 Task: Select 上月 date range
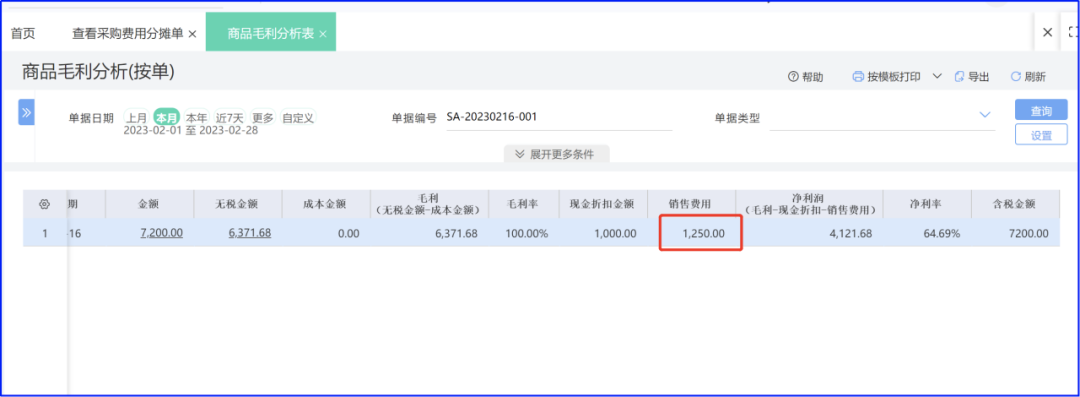[x=136, y=117]
